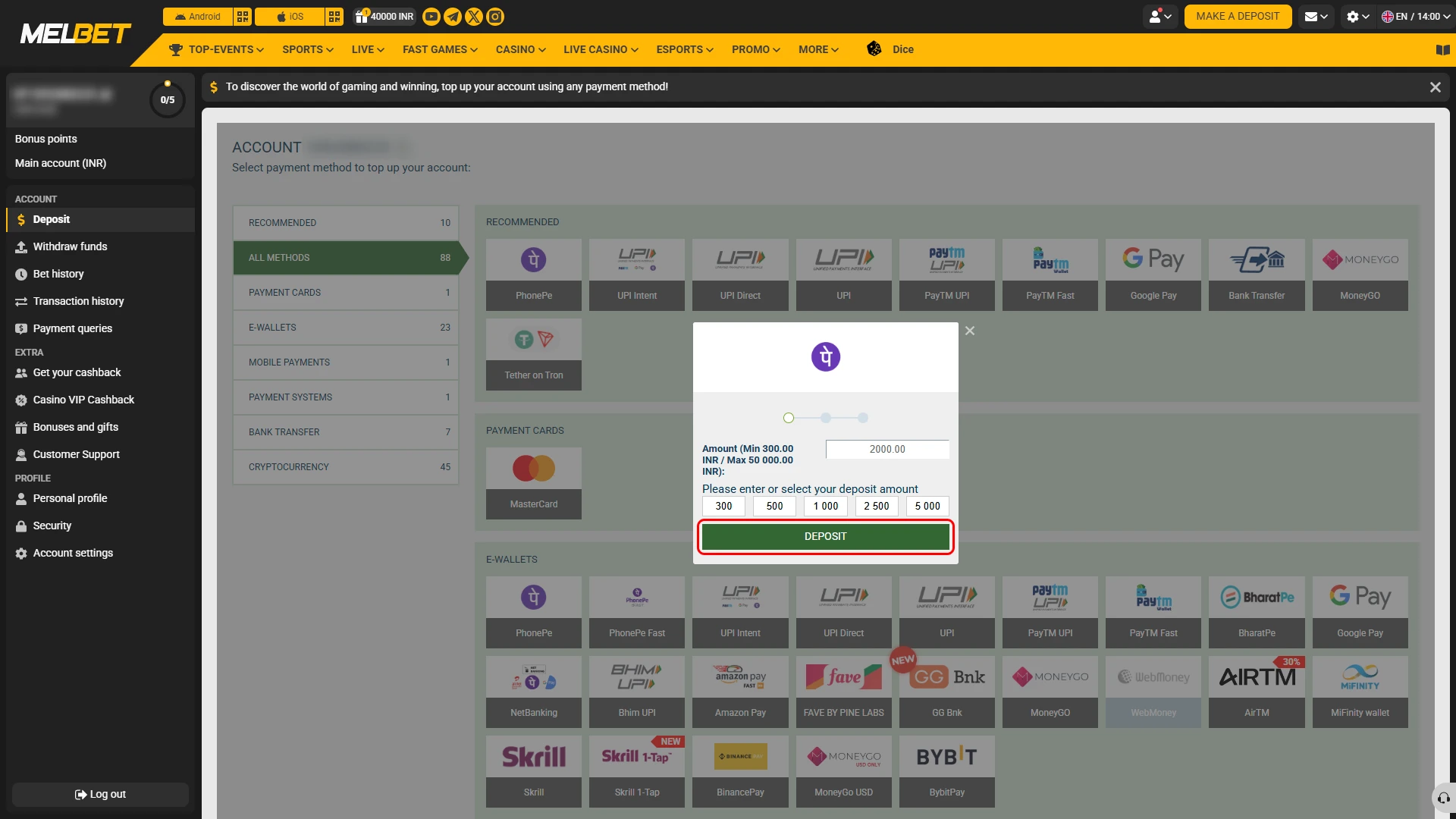Expand the ESPORTS menu
1456x819 pixels.
tap(685, 49)
